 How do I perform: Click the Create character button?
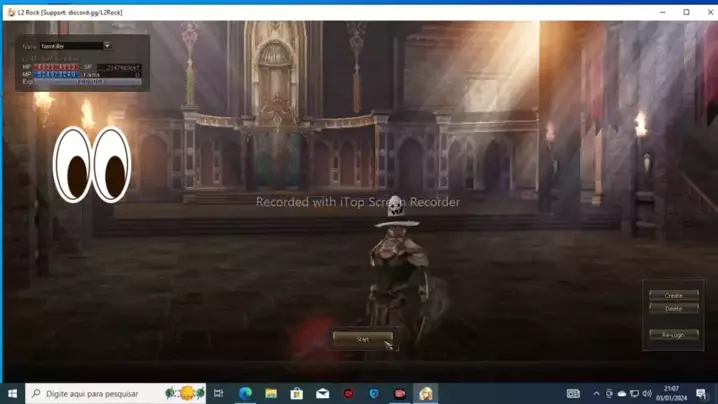[x=673, y=295]
